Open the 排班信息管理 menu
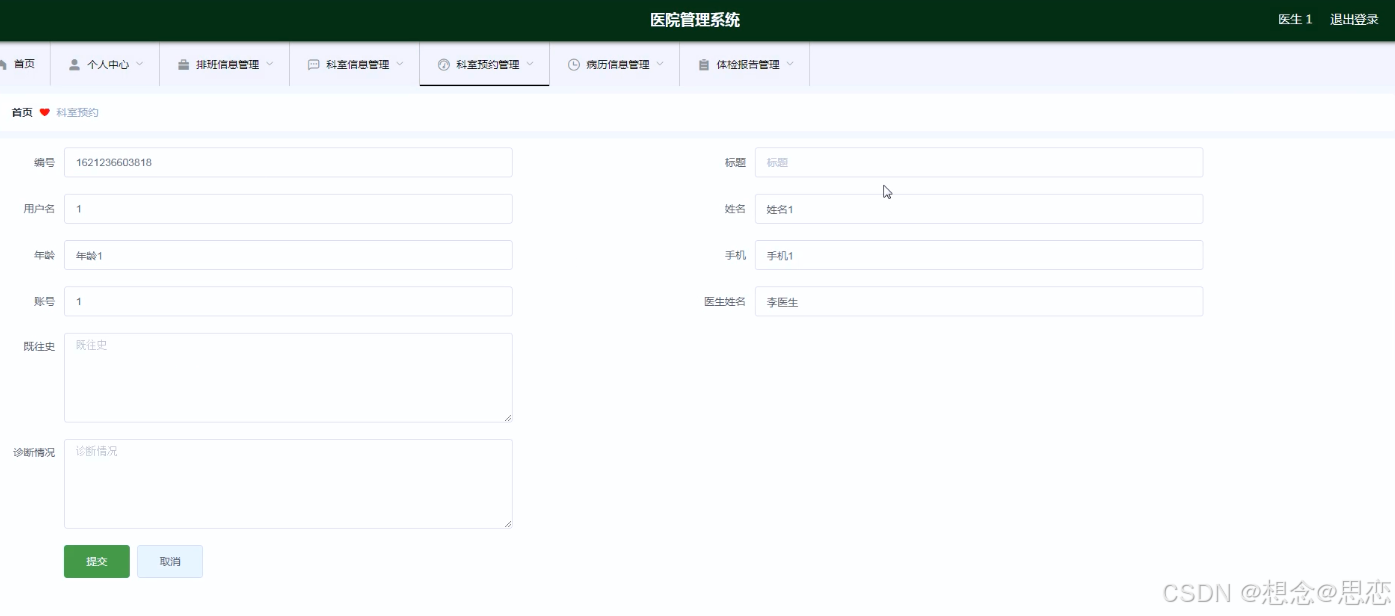The width and height of the screenshot is (1395, 616). (225, 64)
